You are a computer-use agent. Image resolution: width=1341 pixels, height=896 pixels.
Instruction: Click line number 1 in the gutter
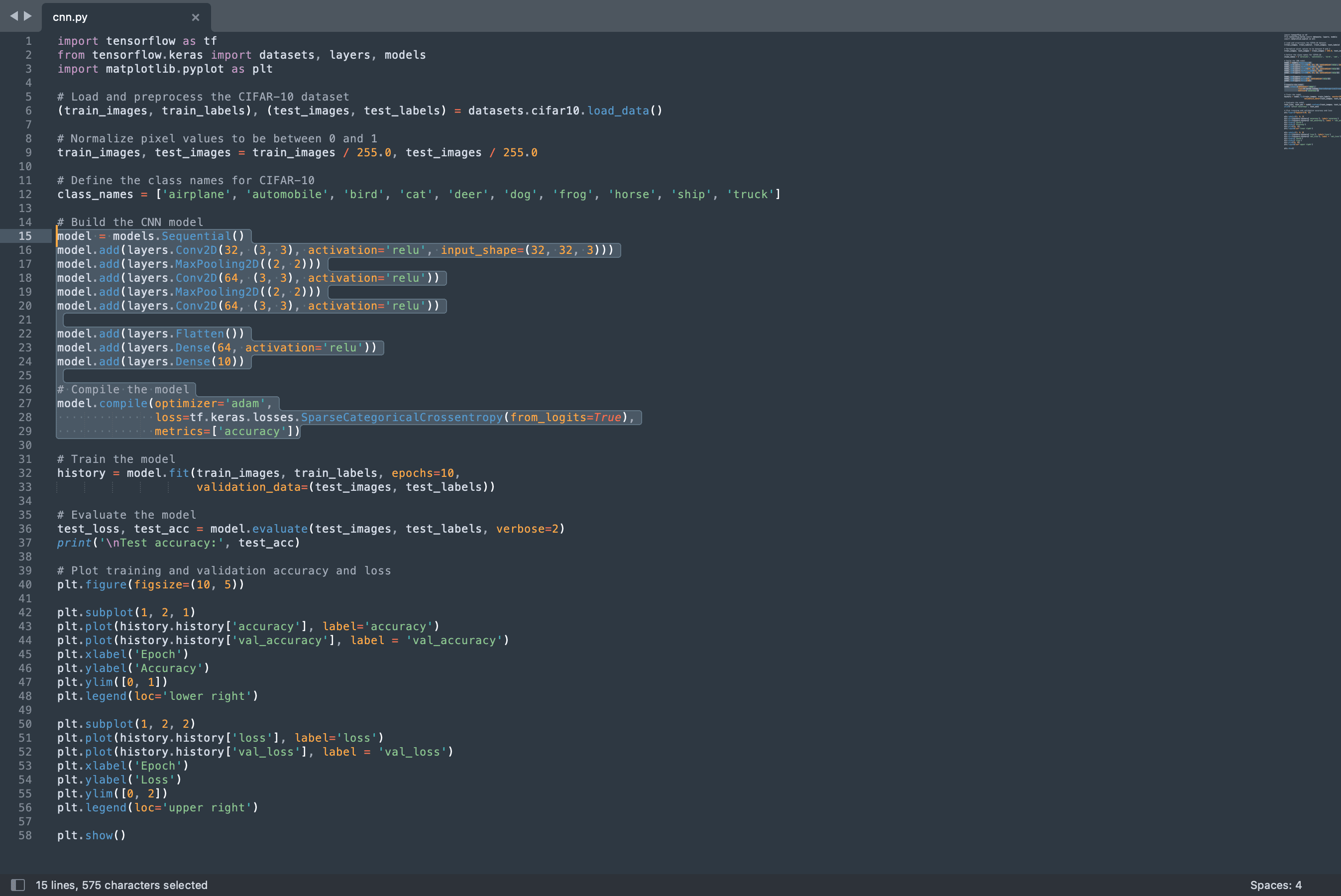pos(28,41)
